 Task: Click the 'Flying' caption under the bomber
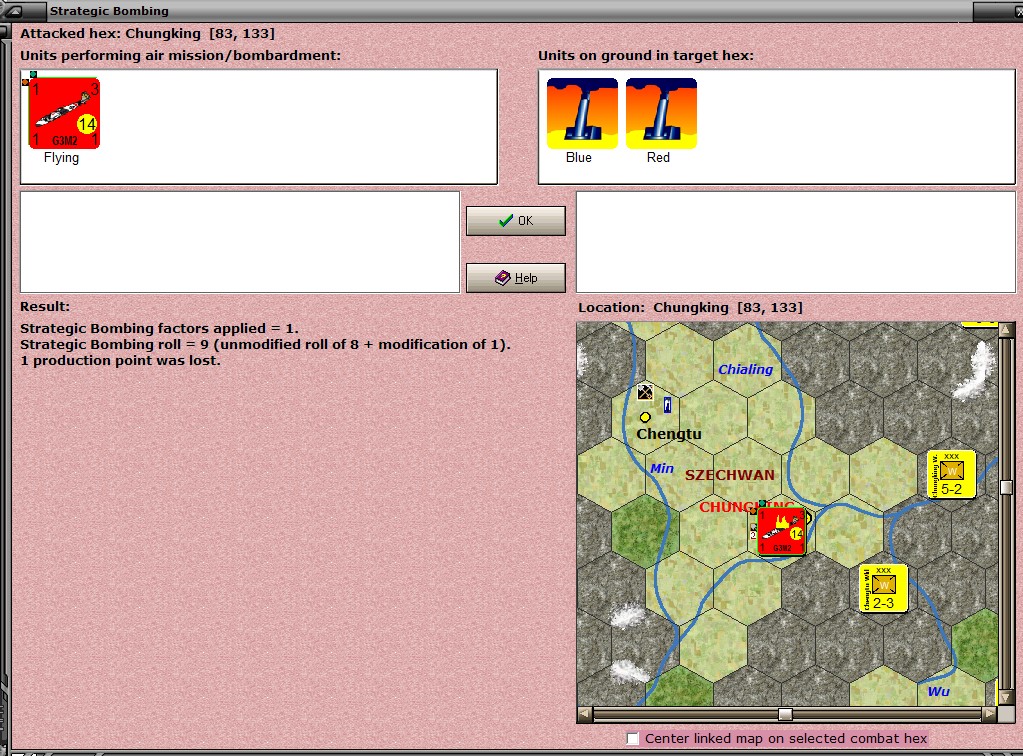coord(61,157)
